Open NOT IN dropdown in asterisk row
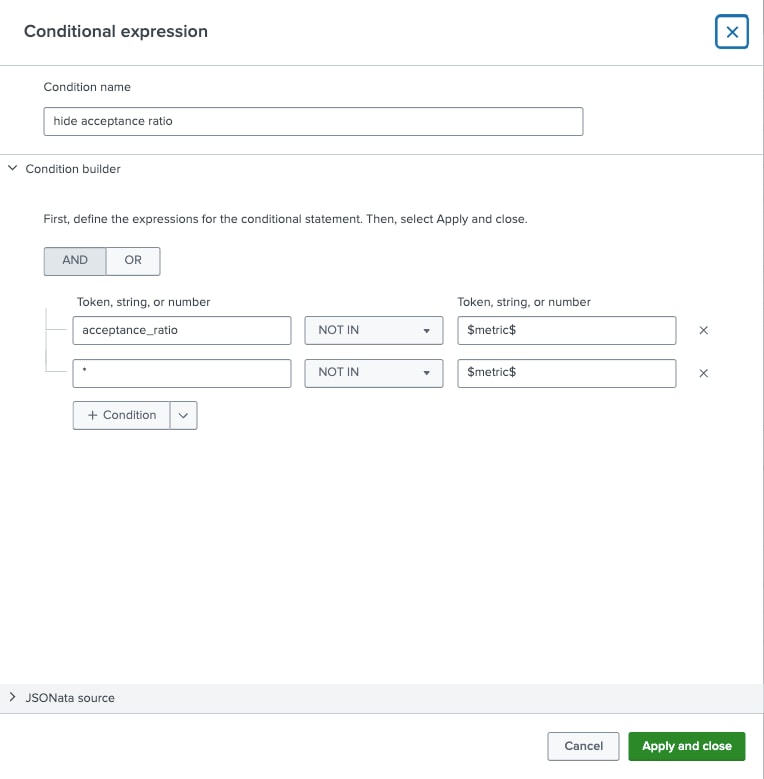 click(x=373, y=372)
